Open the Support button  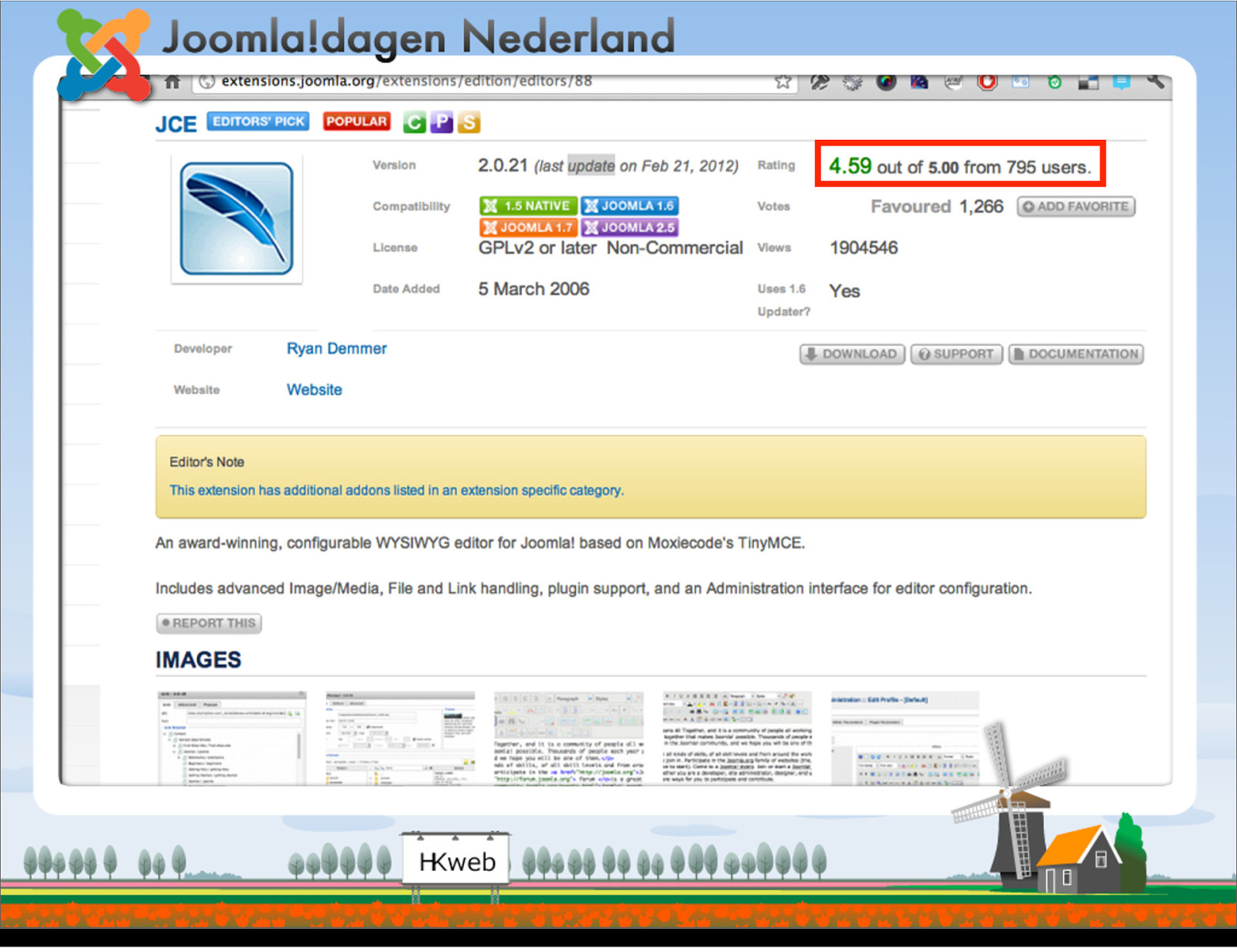tap(956, 354)
